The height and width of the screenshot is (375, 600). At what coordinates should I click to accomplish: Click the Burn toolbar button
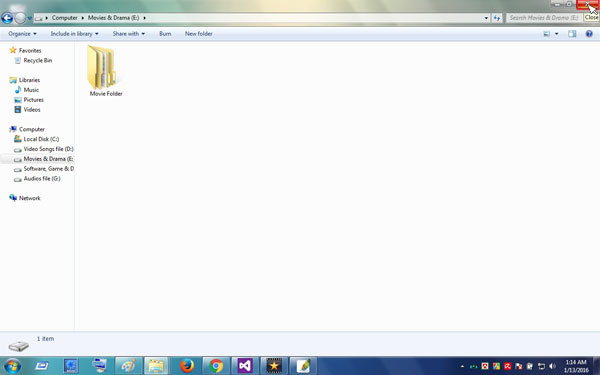click(x=165, y=34)
